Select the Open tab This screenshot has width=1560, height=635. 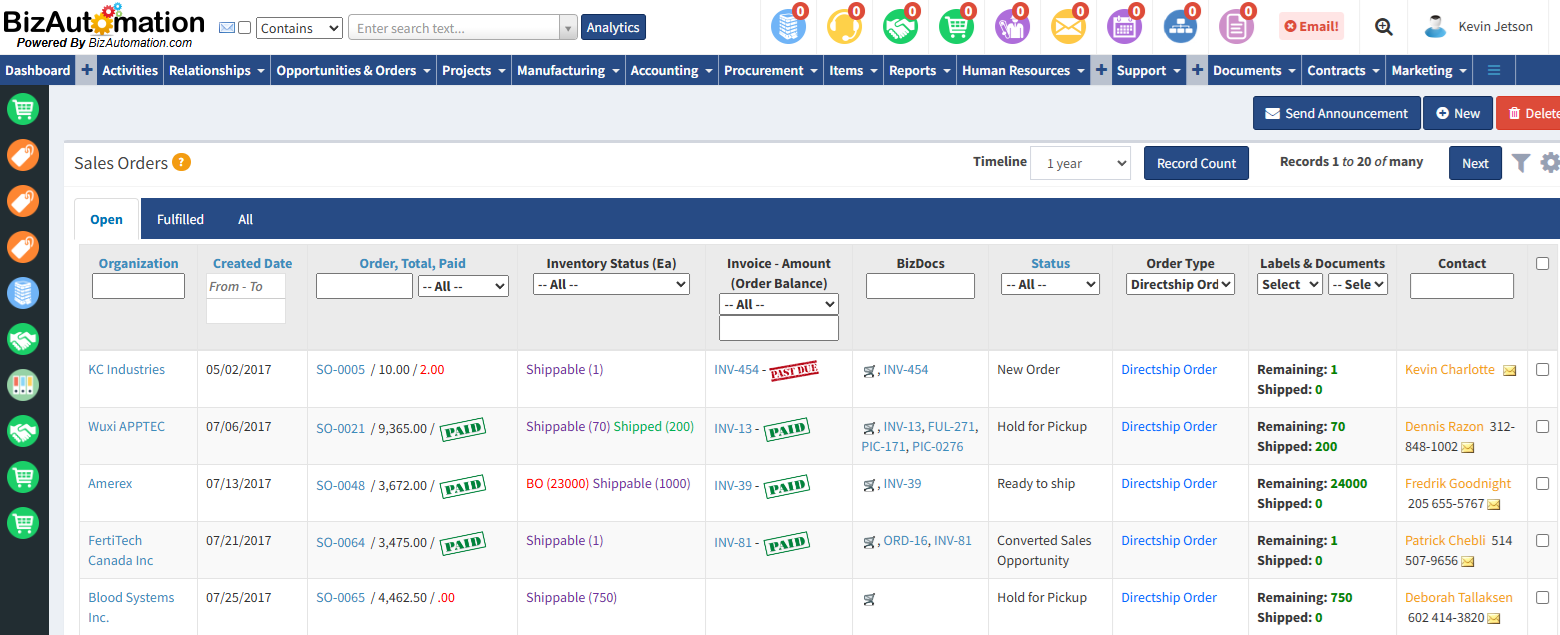(x=106, y=220)
